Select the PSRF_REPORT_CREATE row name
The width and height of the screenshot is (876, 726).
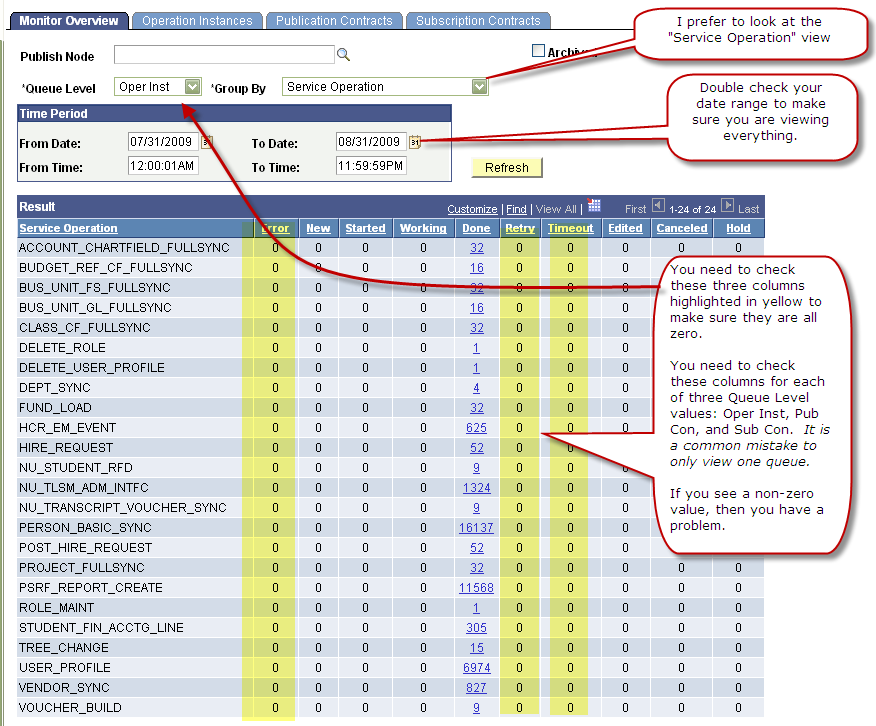point(91,588)
